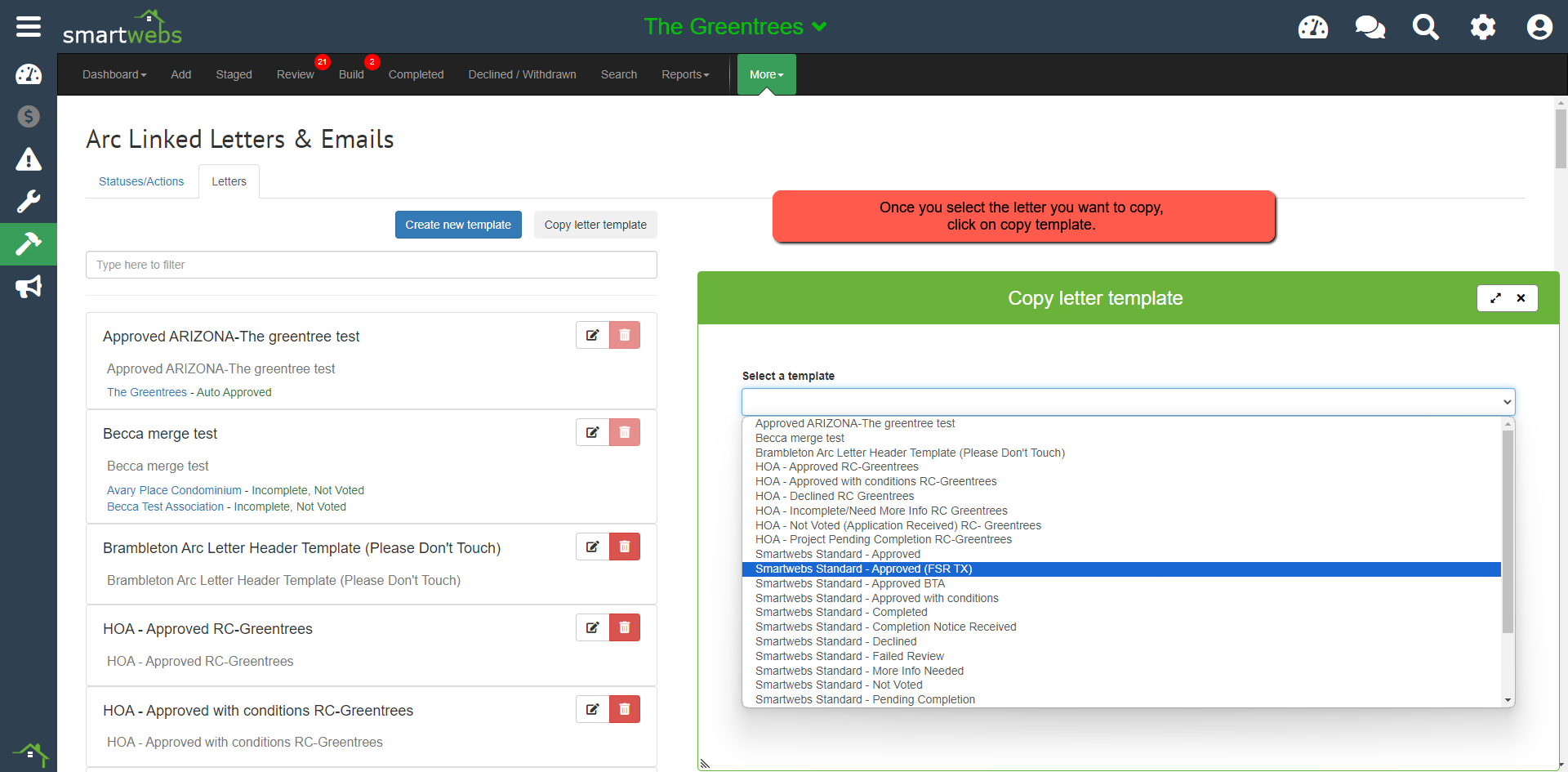Edit the Brambleton Arc Letter Header Template
Viewport: 1568px width, 772px height.
(593, 547)
